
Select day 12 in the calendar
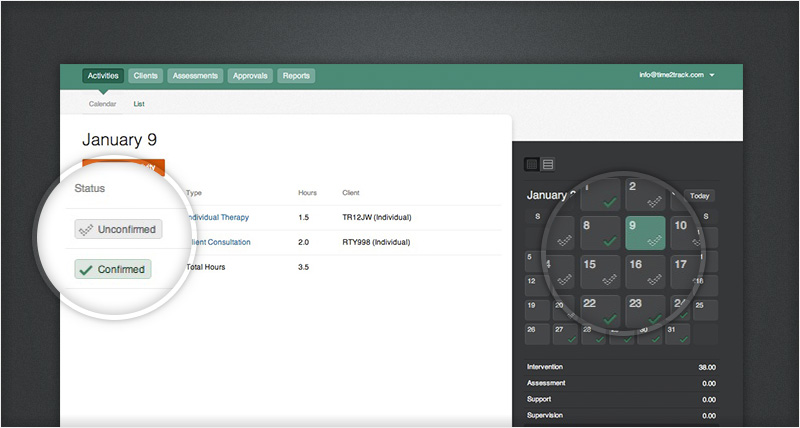537,286
